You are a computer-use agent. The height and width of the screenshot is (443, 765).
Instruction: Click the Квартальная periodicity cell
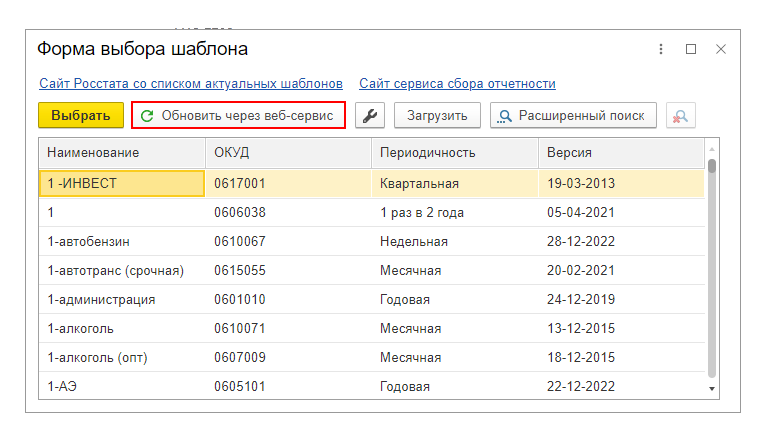point(455,183)
